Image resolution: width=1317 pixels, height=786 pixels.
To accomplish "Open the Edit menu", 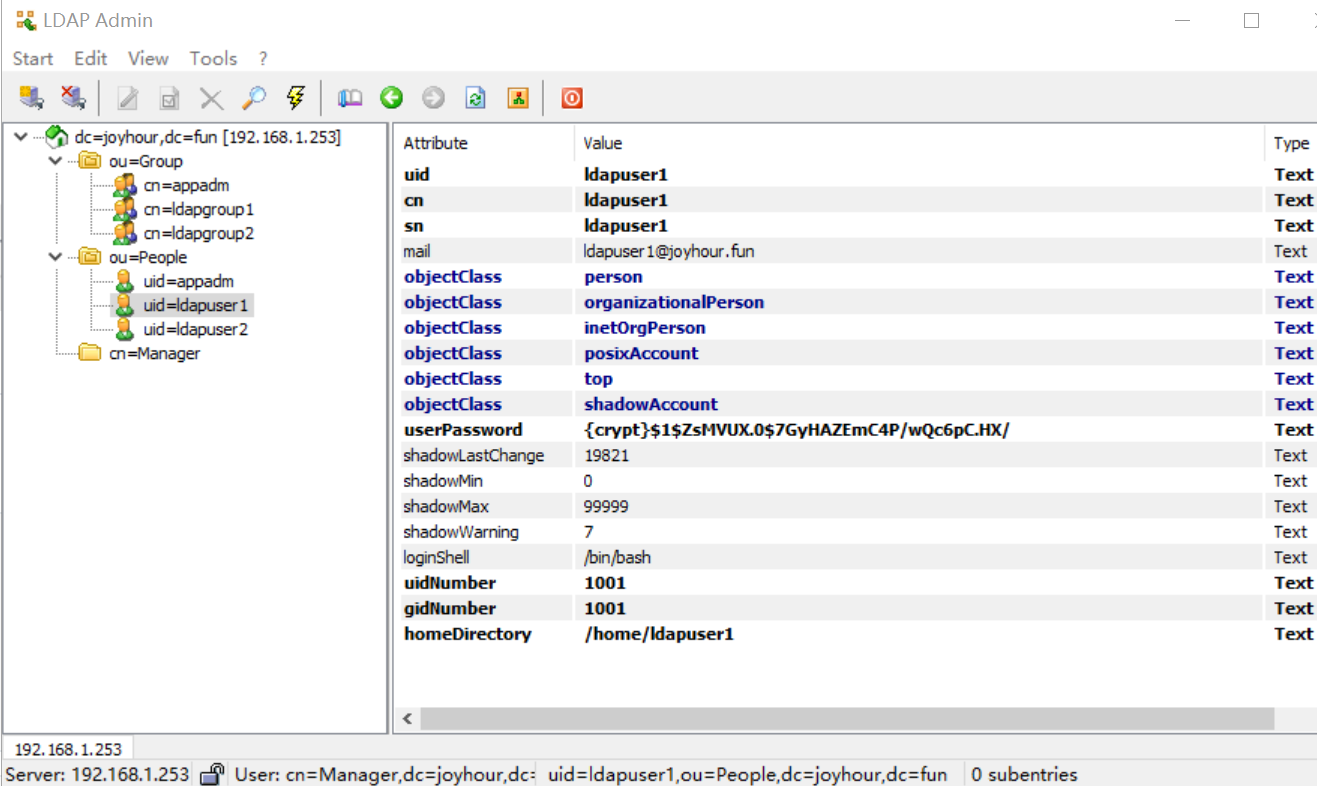I will 91,59.
